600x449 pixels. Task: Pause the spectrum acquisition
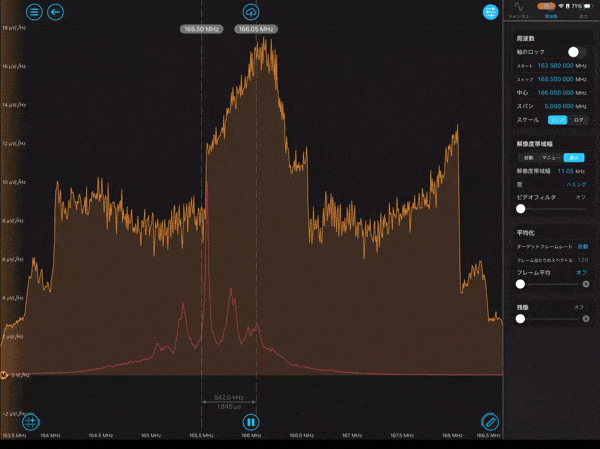(x=251, y=422)
